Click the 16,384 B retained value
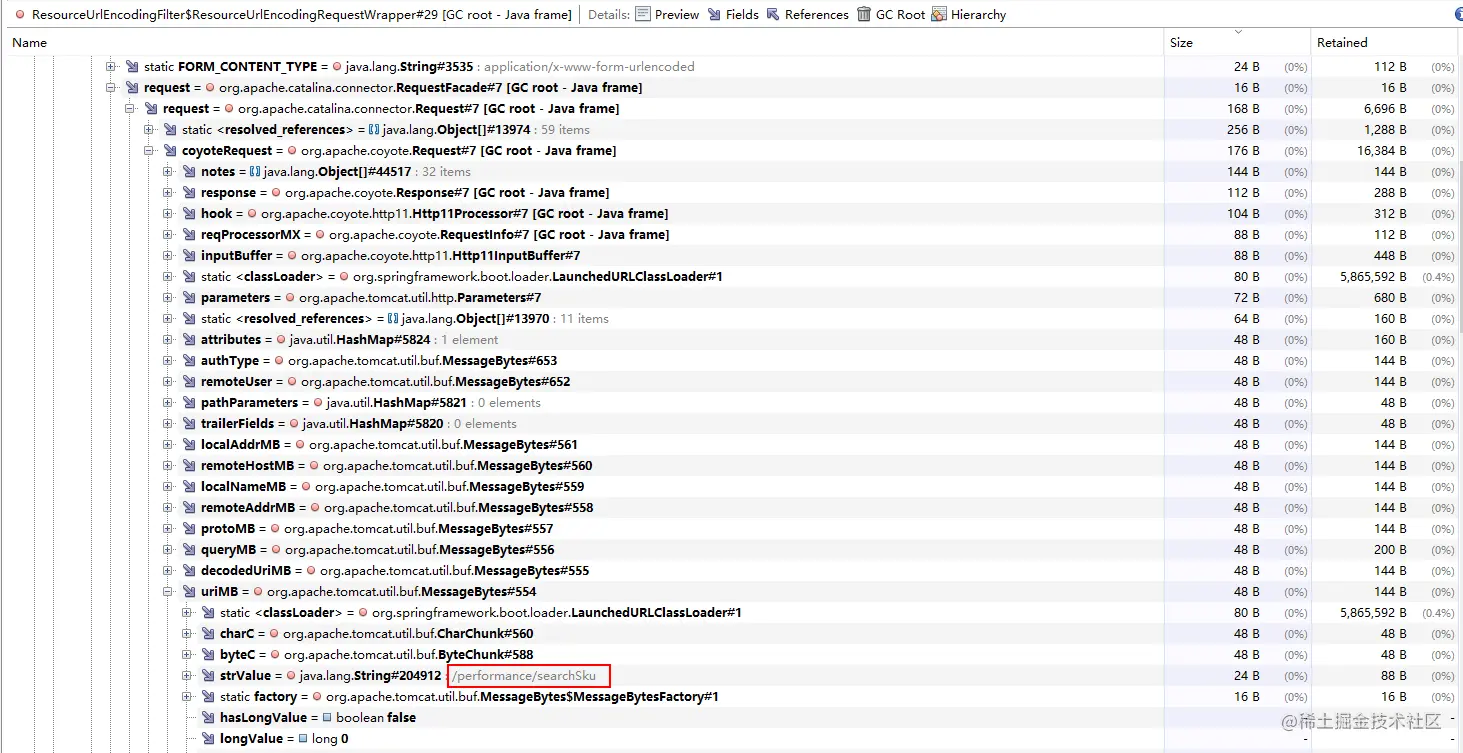This screenshot has height=753, width=1463. coord(1382,151)
